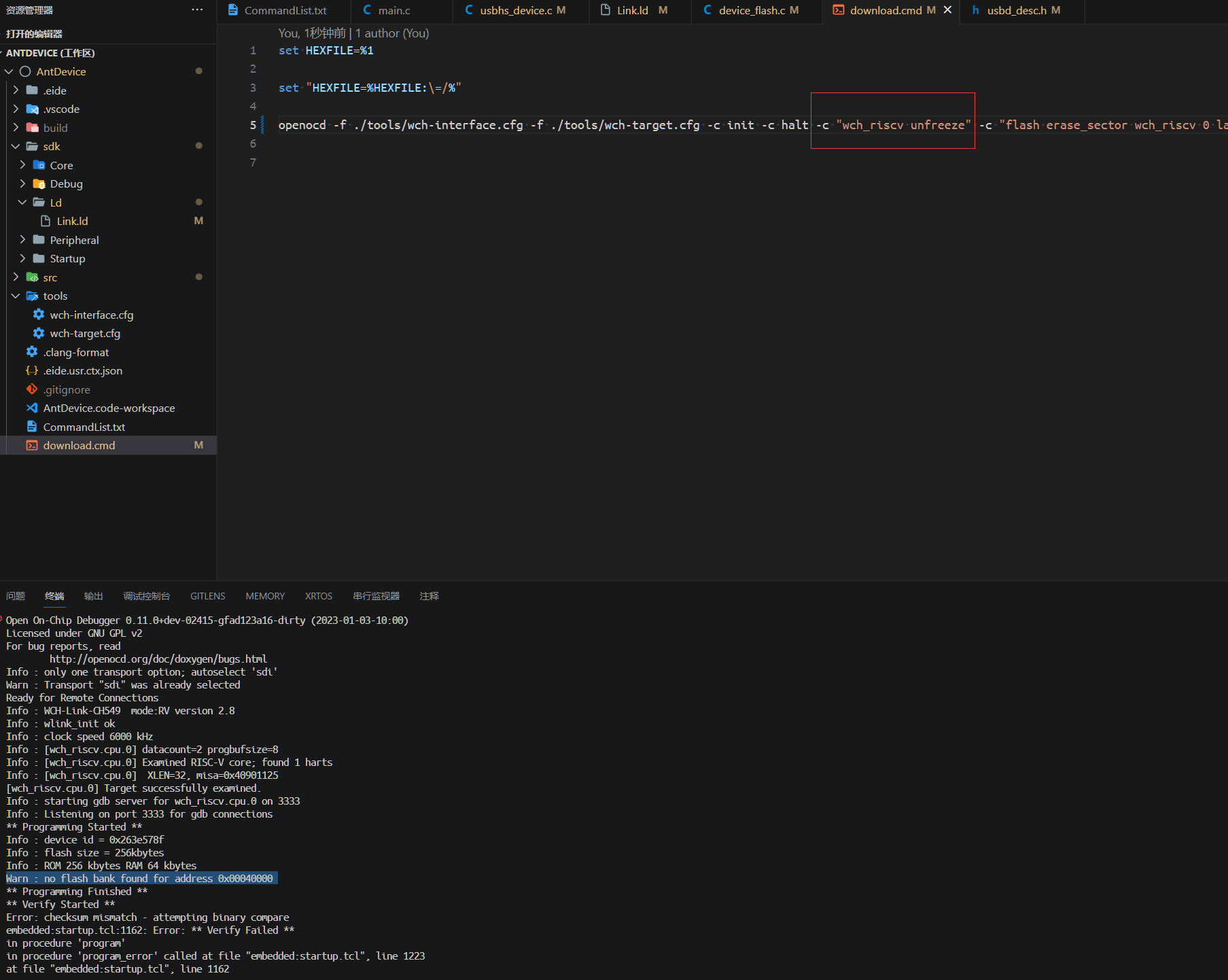Click the .gitignore git file icon
1228x980 pixels.
32,389
